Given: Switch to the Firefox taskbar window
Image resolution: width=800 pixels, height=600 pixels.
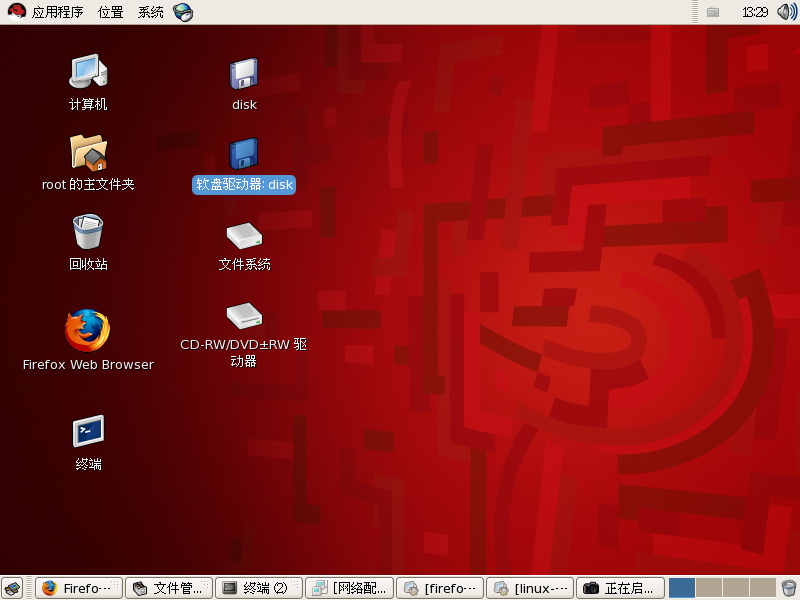Looking at the screenshot, I should coord(77,587).
